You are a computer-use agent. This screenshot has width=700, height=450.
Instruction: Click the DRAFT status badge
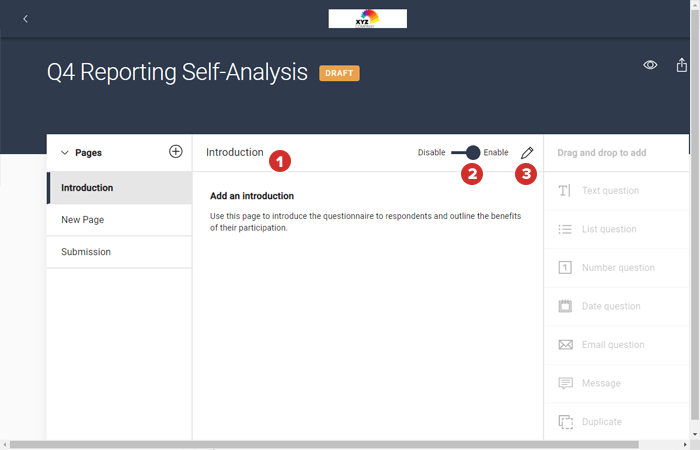339,73
